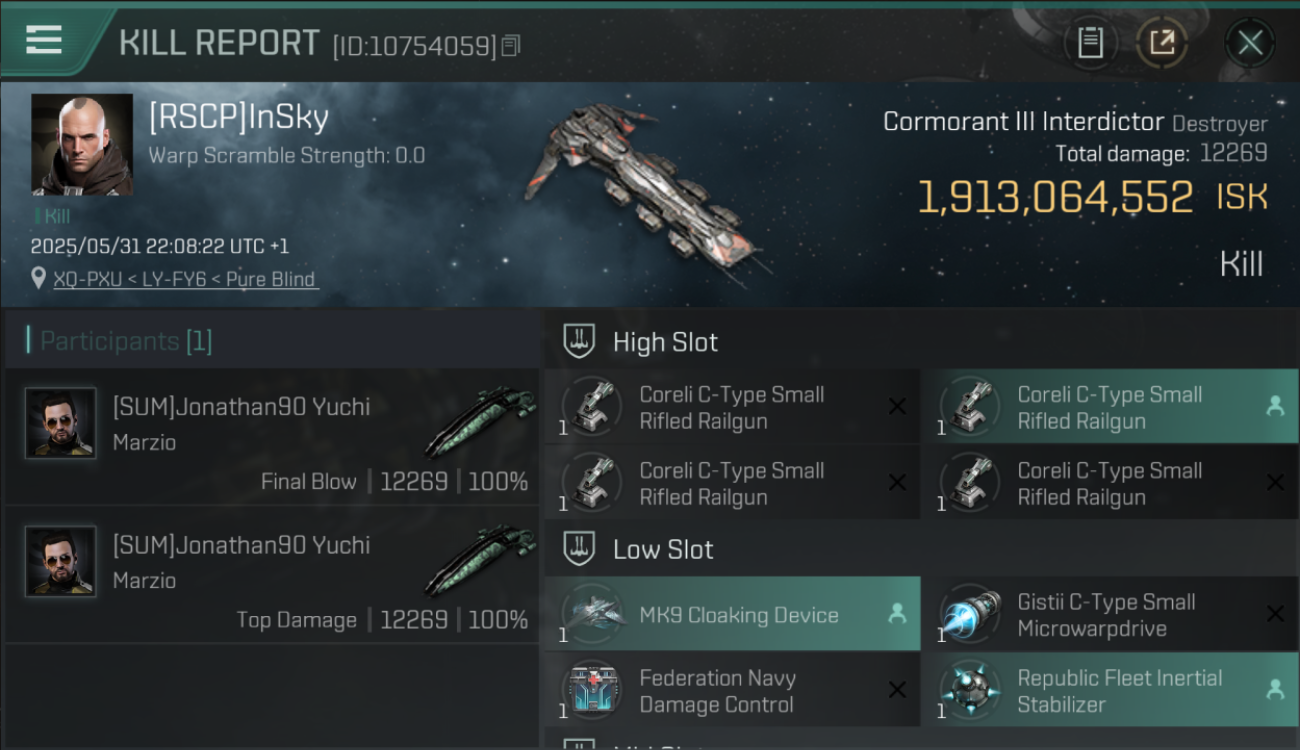This screenshot has width=1300, height=750.
Task: Open the hamburger menu icon
Action: coord(44,40)
